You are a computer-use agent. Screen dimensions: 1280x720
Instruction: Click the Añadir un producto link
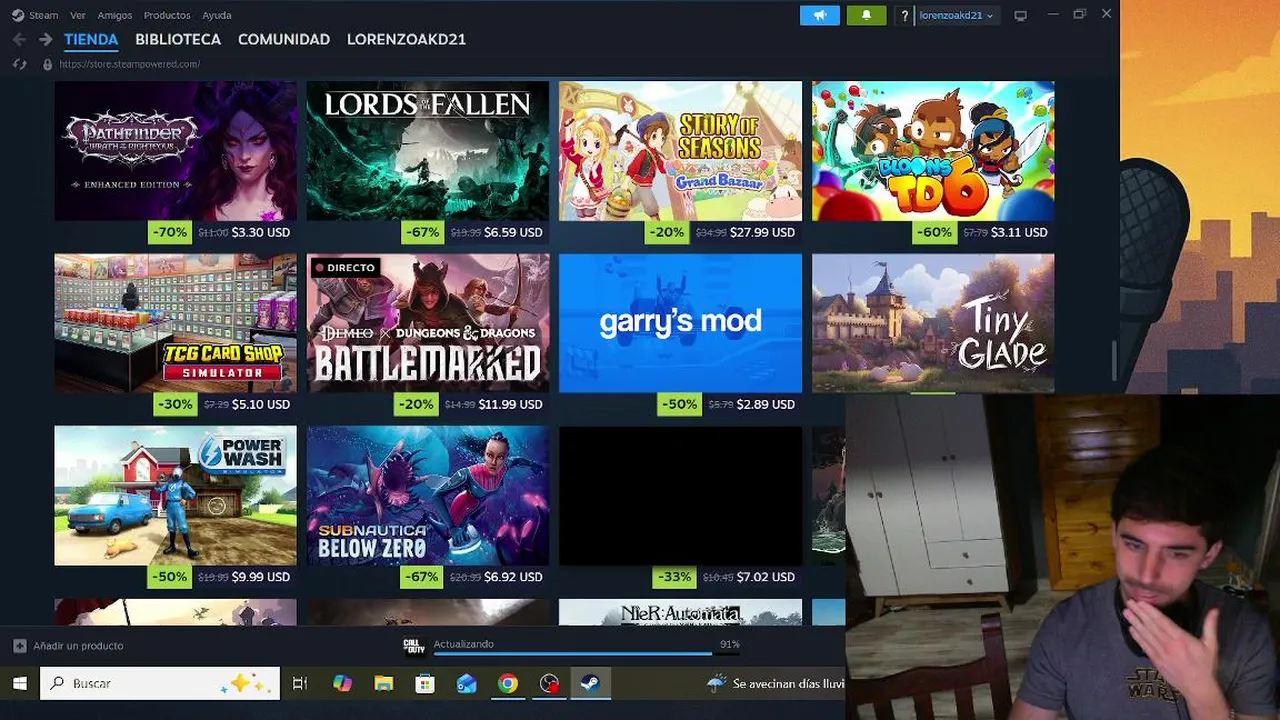pyautogui.click(x=78, y=646)
